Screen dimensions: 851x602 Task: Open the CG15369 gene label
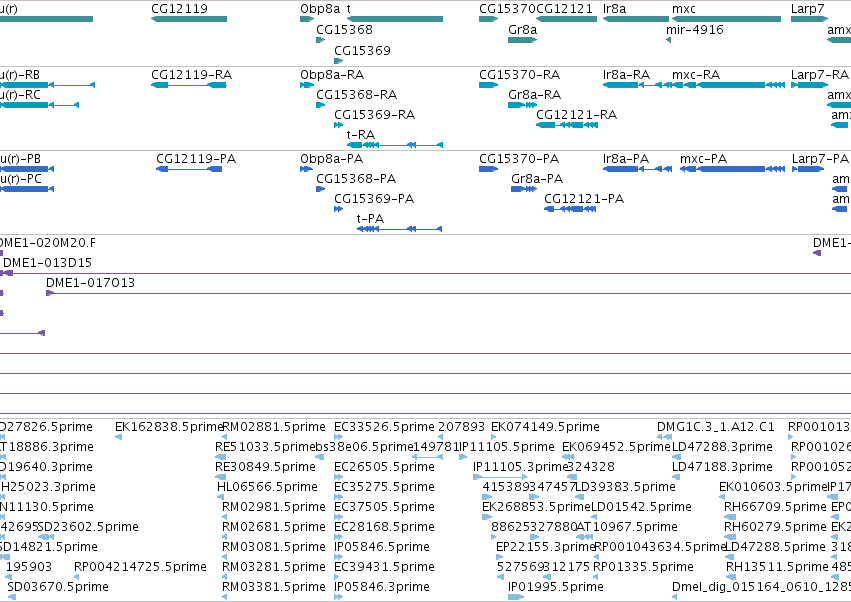click(362, 50)
